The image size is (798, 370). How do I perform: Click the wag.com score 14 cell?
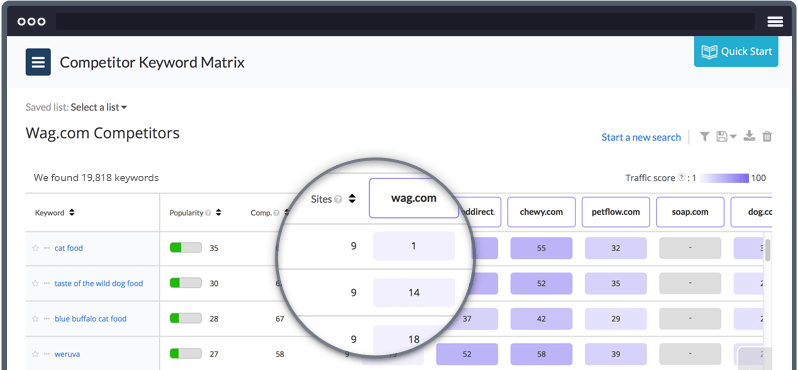click(x=414, y=293)
